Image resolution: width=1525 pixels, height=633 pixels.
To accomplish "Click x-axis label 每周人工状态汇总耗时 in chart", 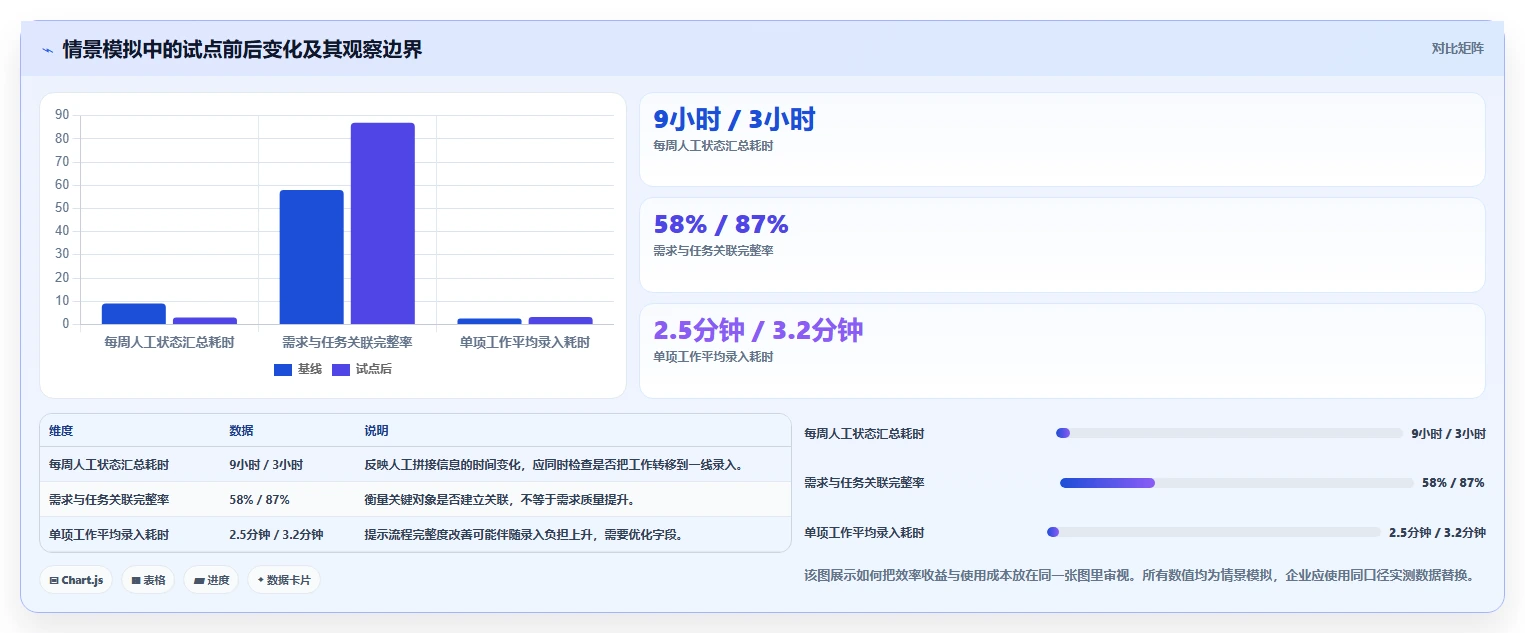I will (x=169, y=342).
